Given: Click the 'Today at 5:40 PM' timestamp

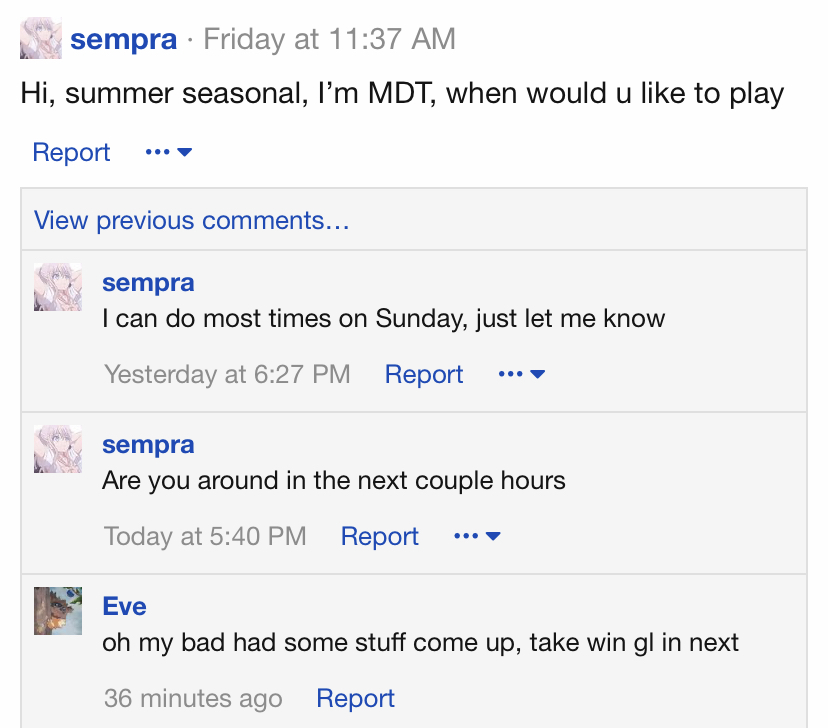Looking at the screenshot, I should point(205,537).
